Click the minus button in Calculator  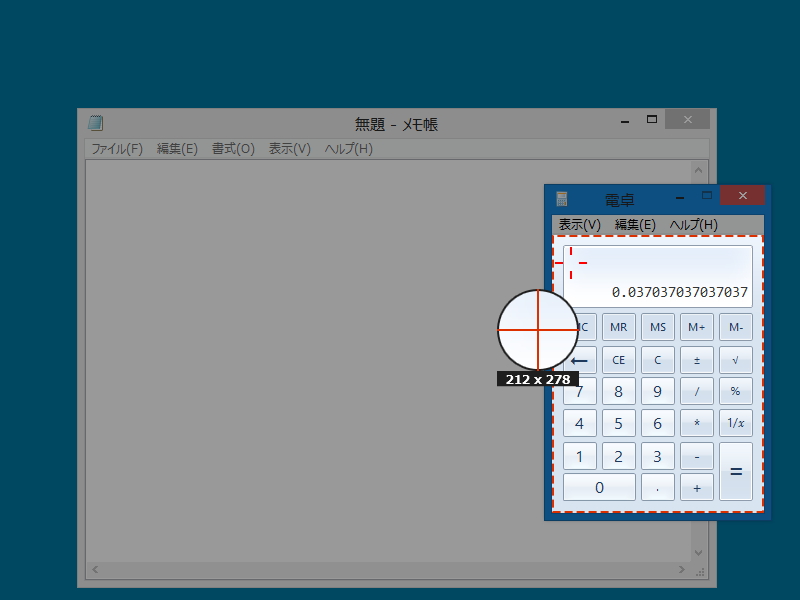(x=696, y=456)
